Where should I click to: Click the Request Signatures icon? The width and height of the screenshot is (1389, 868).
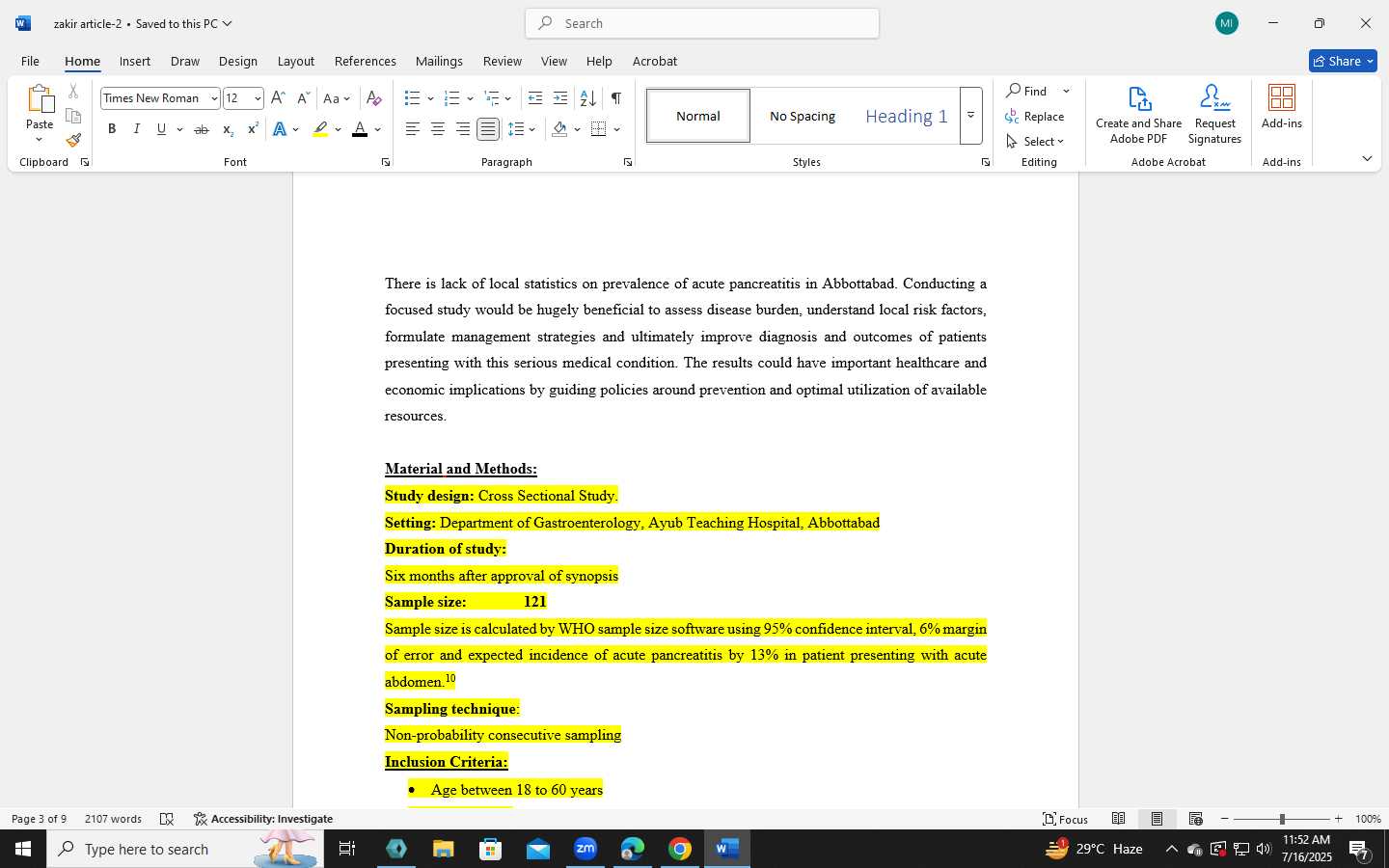tap(1214, 115)
